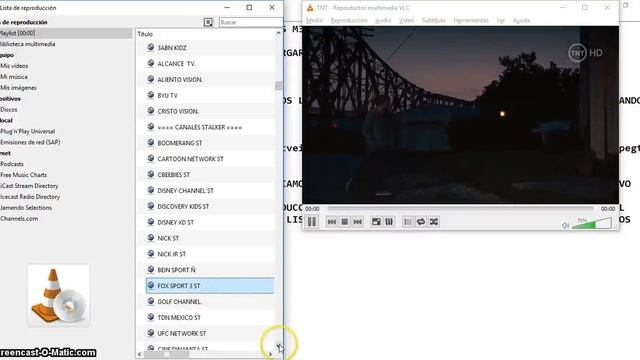Toggle the playlist button in VLC controls
Screen dimensions: 640x360
click(408, 222)
